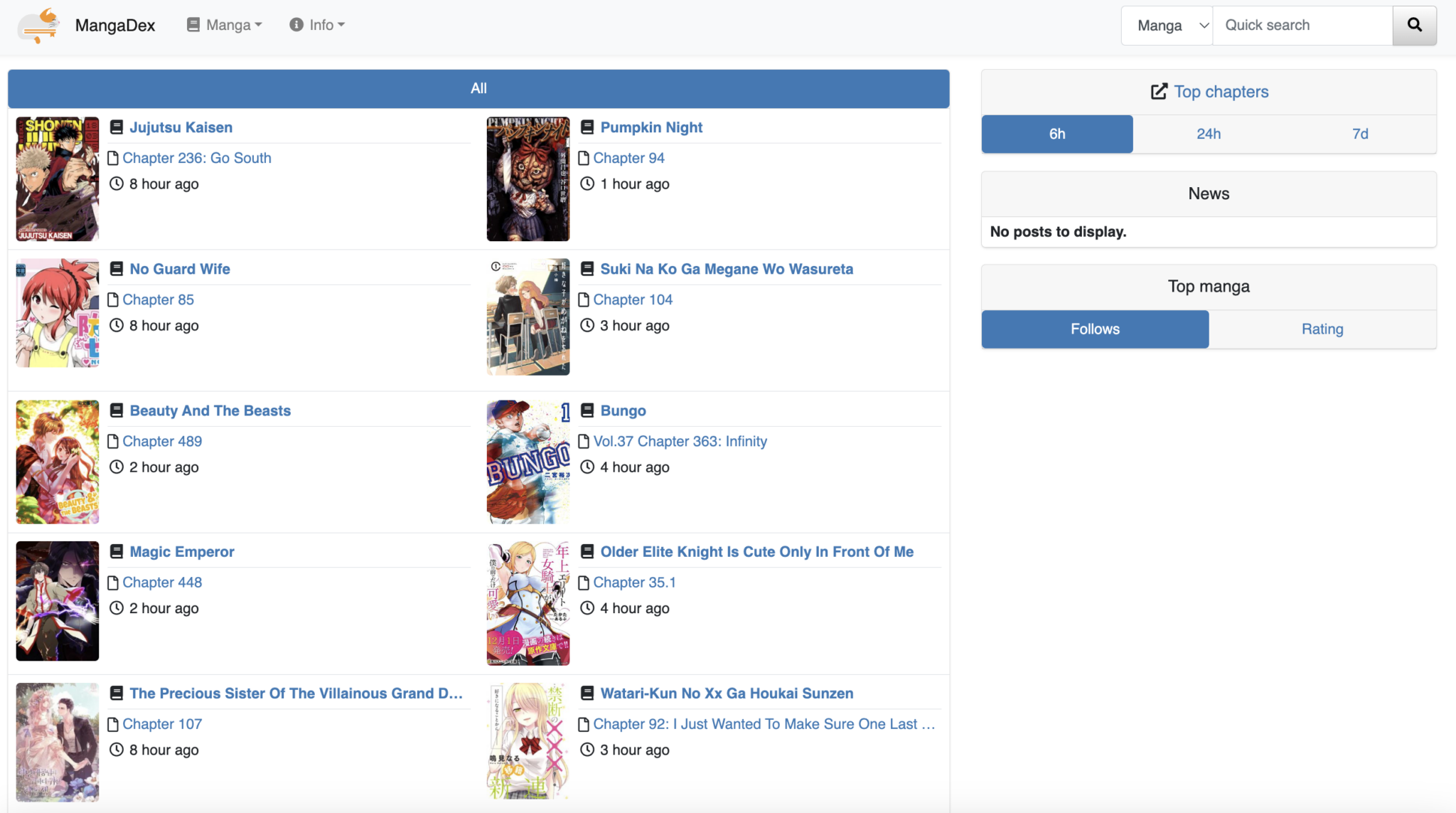1456x813 pixels.
Task: Click book icon beside The Precious Sister title
Action: [x=117, y=693]
